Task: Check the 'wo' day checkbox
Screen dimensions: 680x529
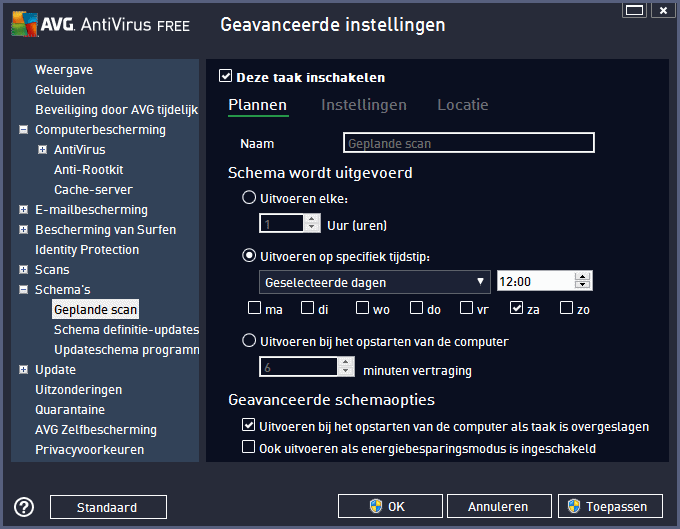Action: 362,308
